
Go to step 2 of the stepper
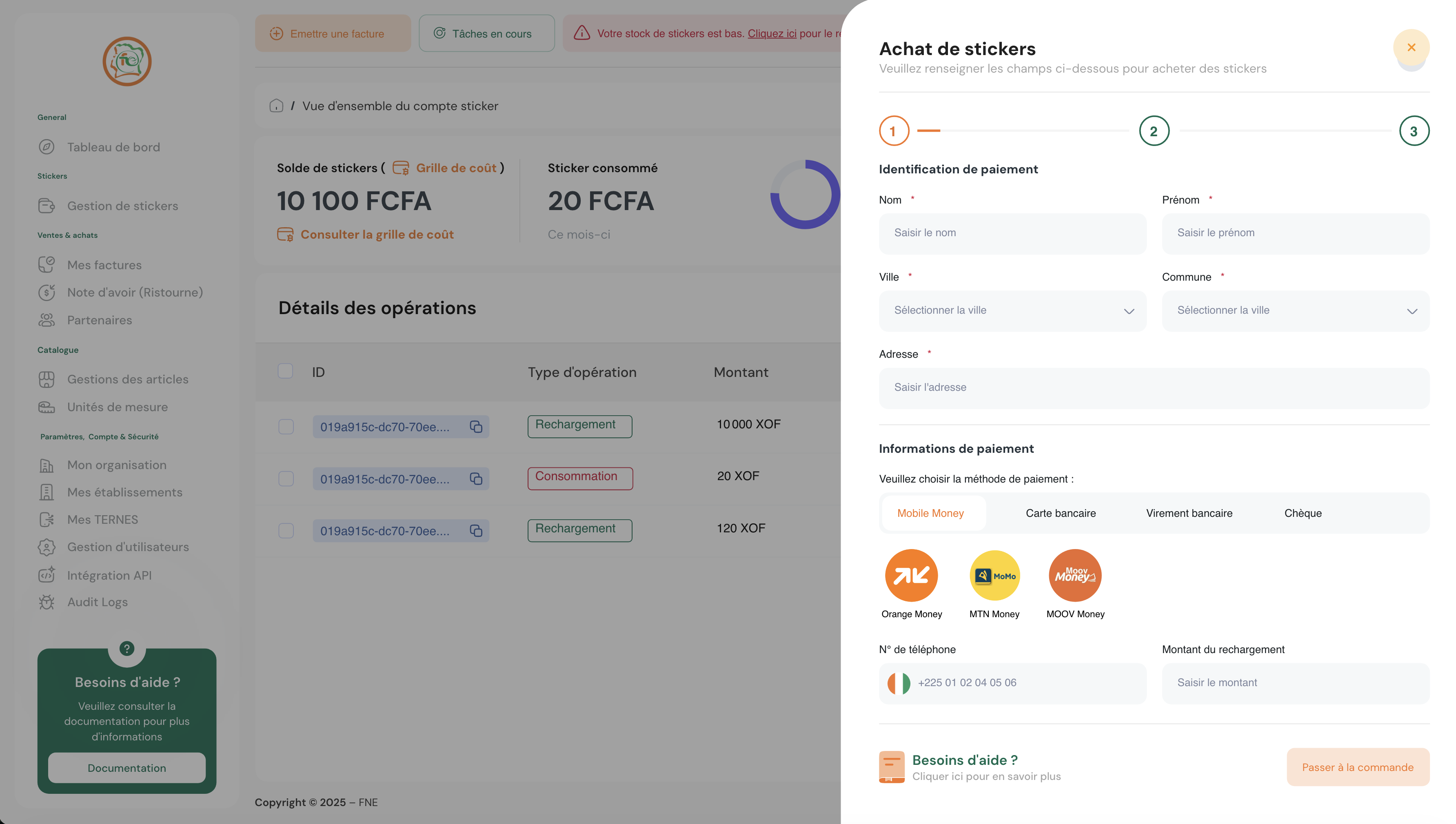(1154, 131)
